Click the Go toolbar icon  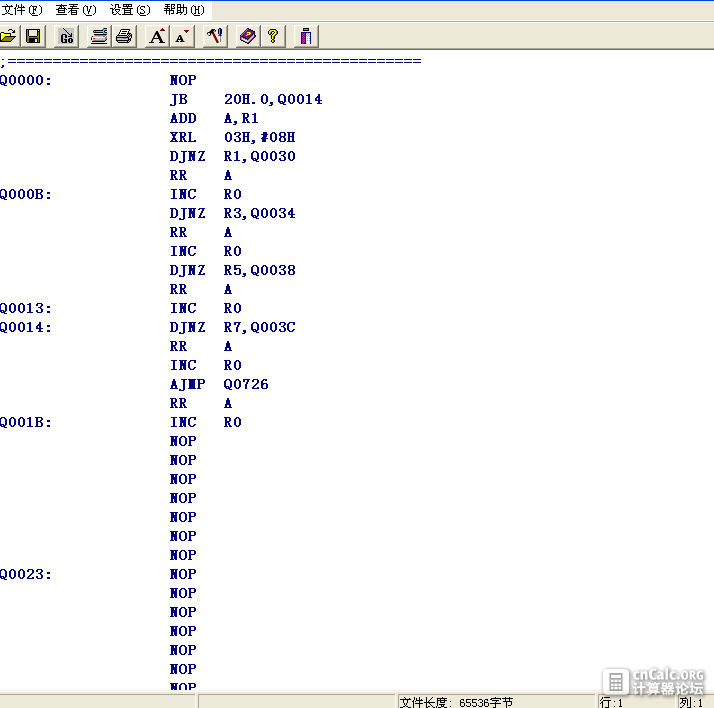(x=66, y=36)
